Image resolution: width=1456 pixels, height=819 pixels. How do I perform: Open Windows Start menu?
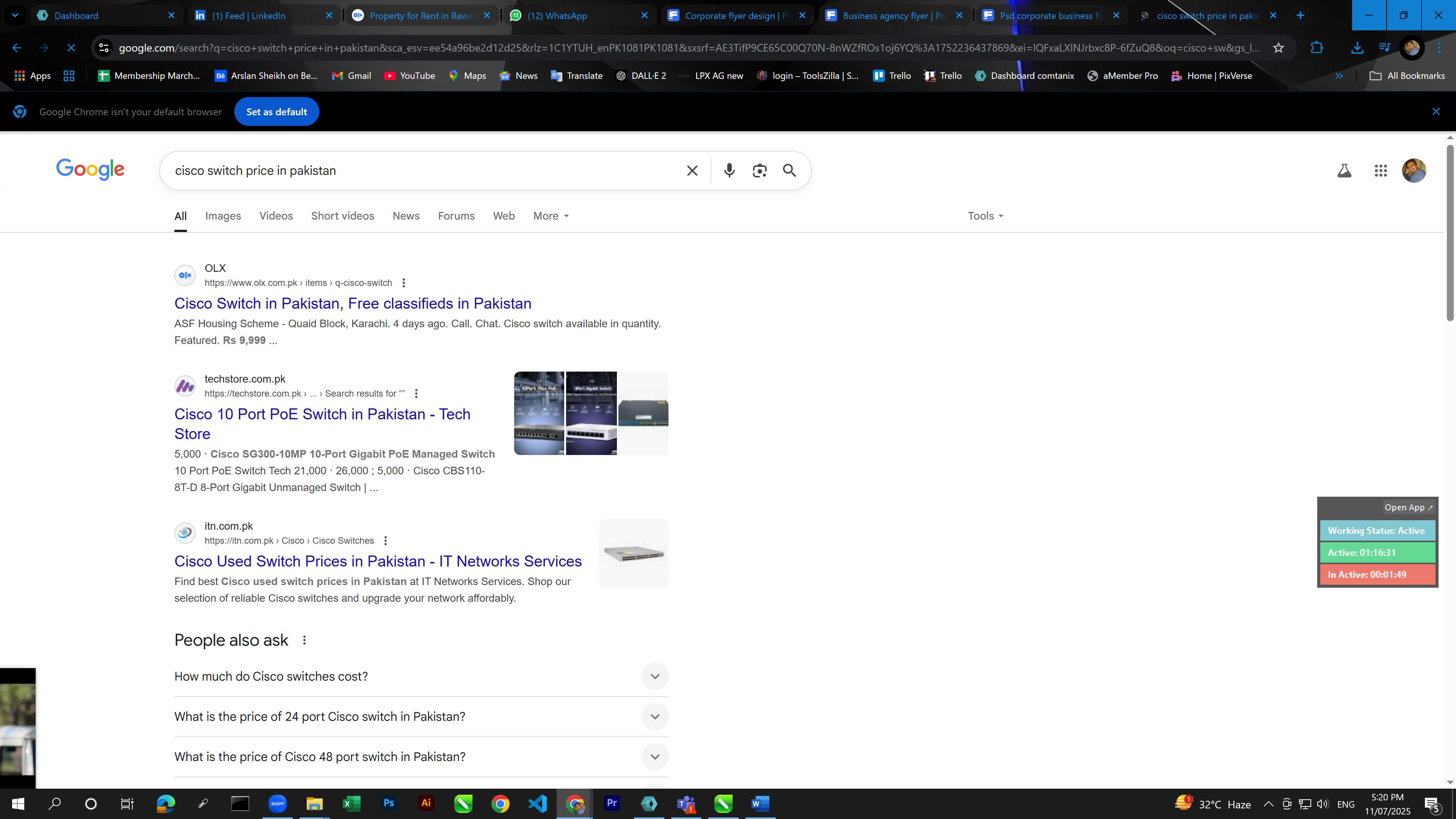[x=17, y=803]
